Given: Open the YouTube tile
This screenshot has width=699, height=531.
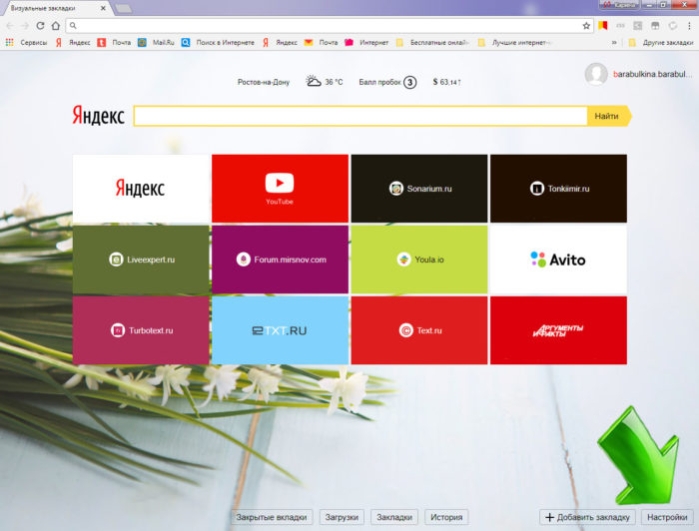Looking at the screenshot, I should (x=280, y=188).
